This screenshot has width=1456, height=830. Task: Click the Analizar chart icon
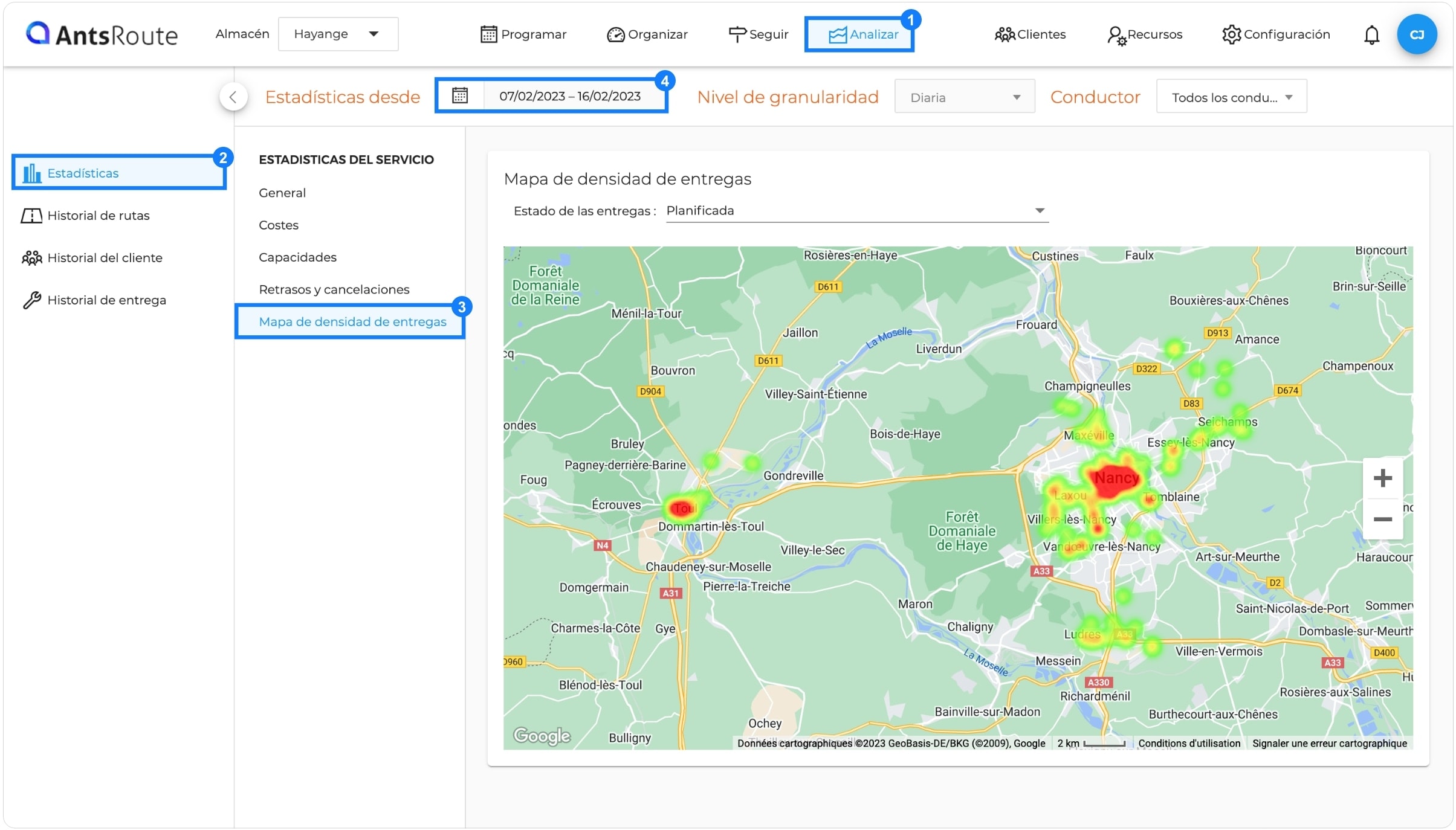837,35
